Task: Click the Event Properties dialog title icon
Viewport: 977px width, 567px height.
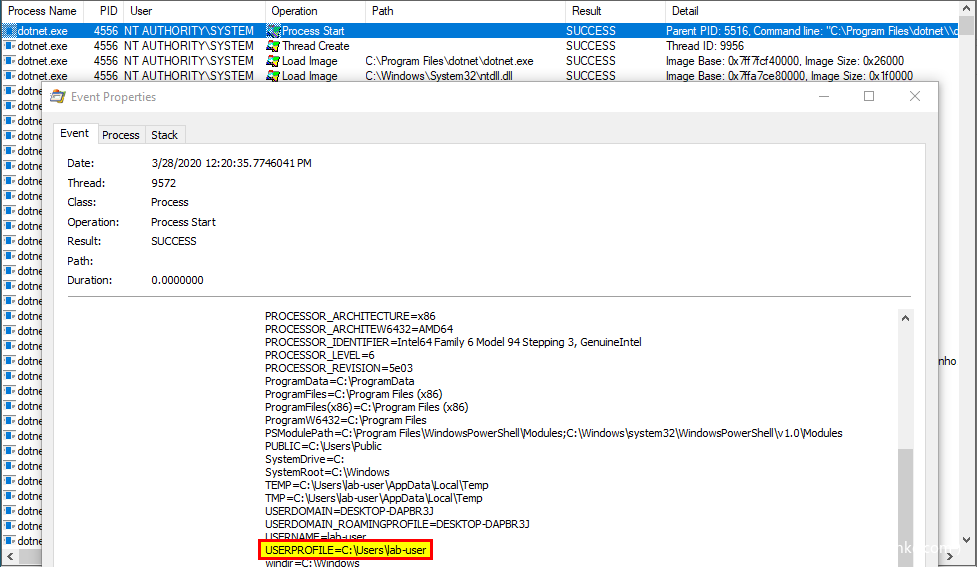Action: click(58, 97)
